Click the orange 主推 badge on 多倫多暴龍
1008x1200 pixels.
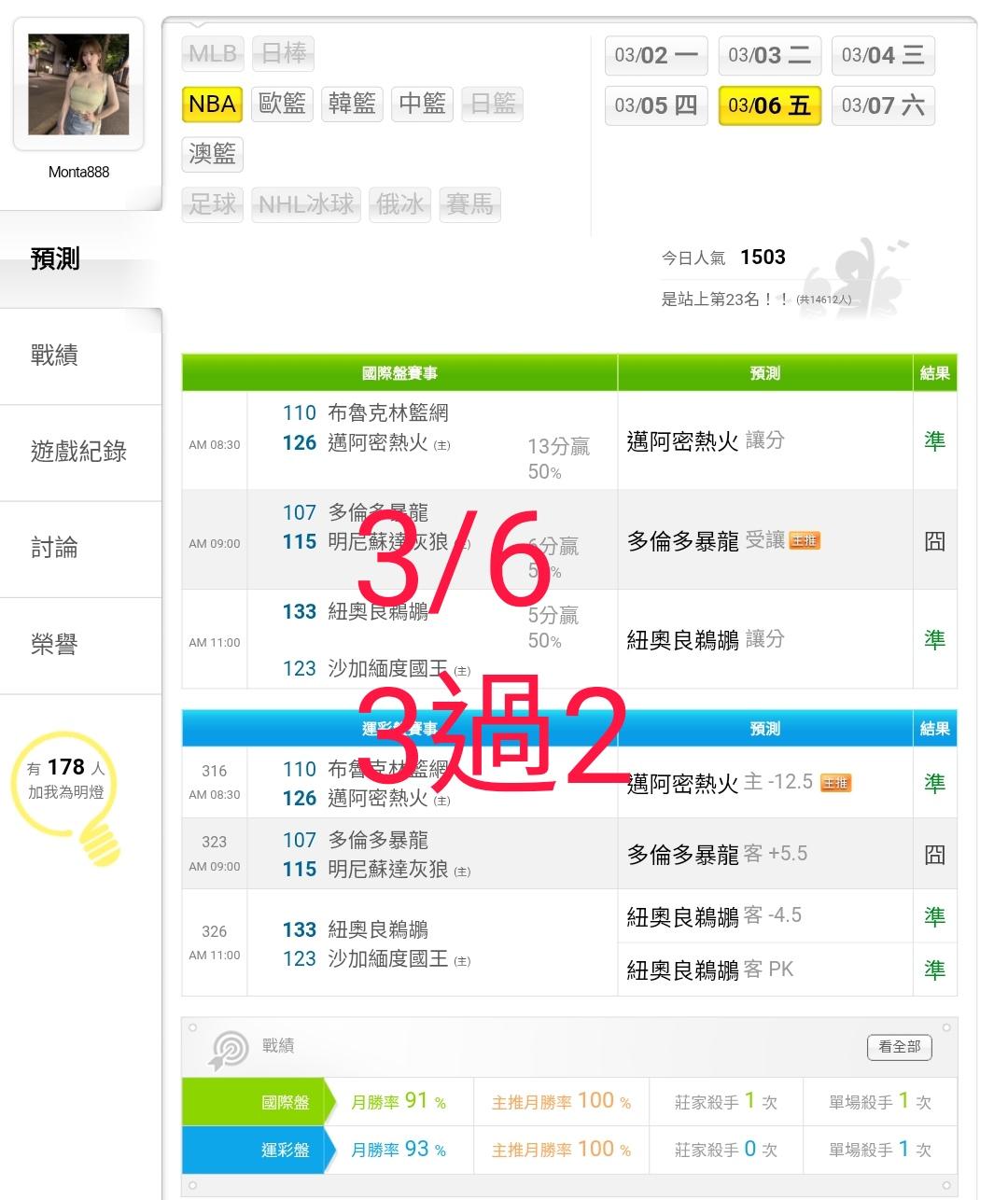pyautogui.click(x=805, y=541)
